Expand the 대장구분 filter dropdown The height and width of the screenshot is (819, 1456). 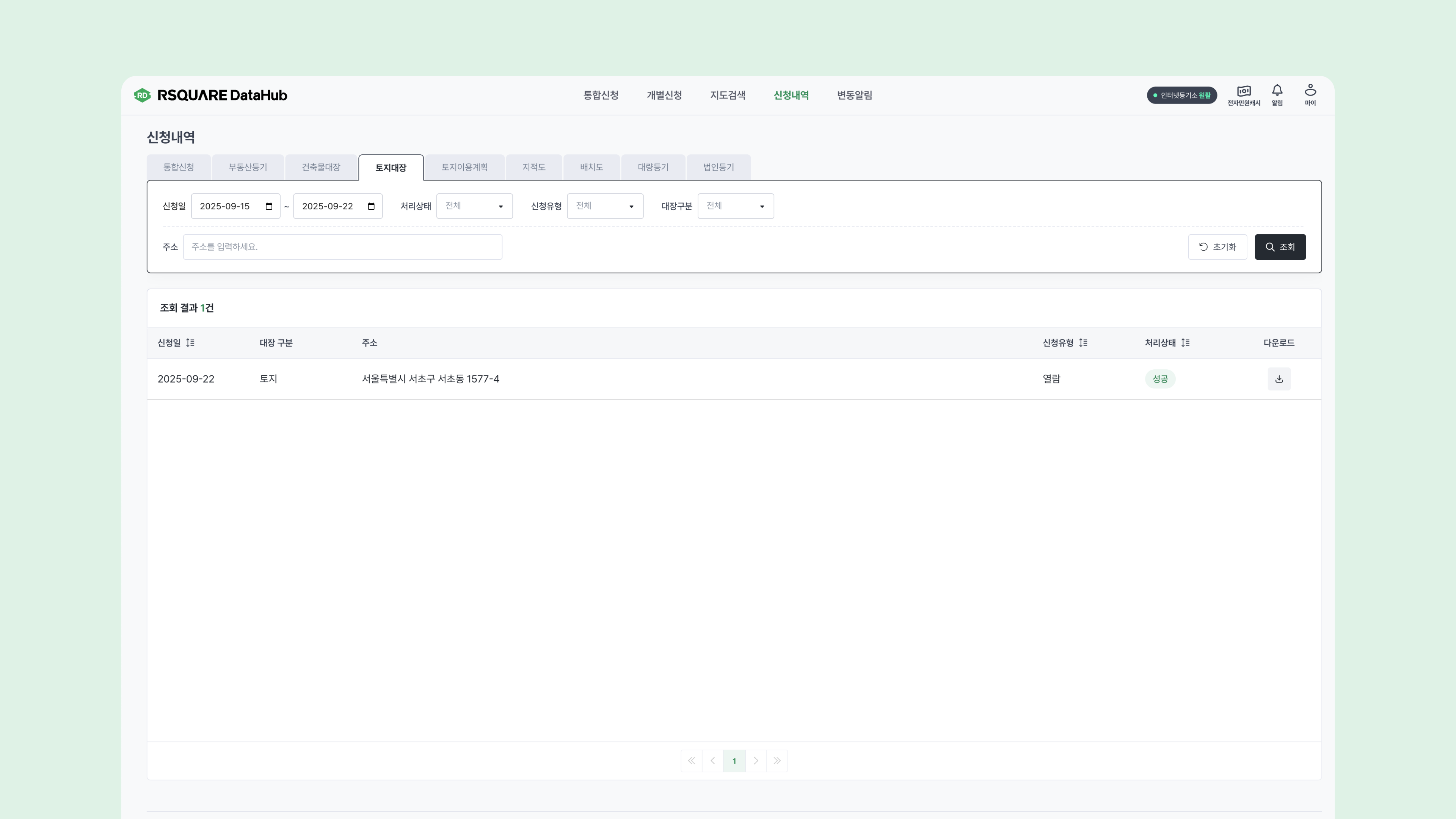click(735, 206)
